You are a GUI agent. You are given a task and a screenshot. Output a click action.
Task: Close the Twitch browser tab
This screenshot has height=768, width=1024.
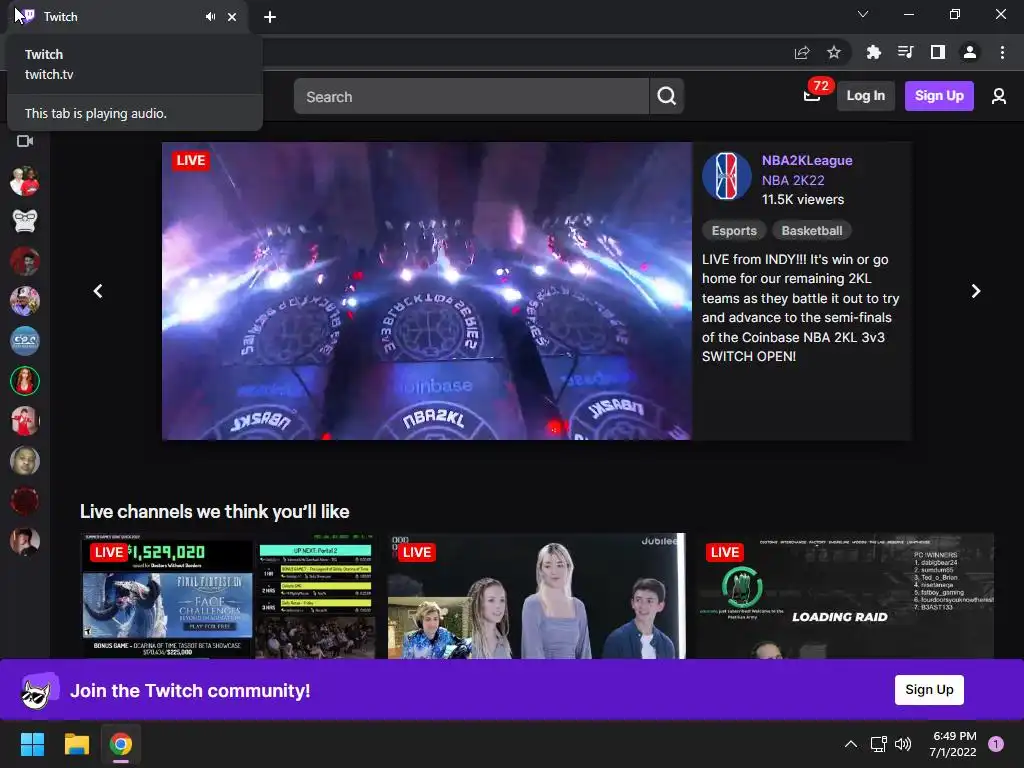(x=232, y=17)
